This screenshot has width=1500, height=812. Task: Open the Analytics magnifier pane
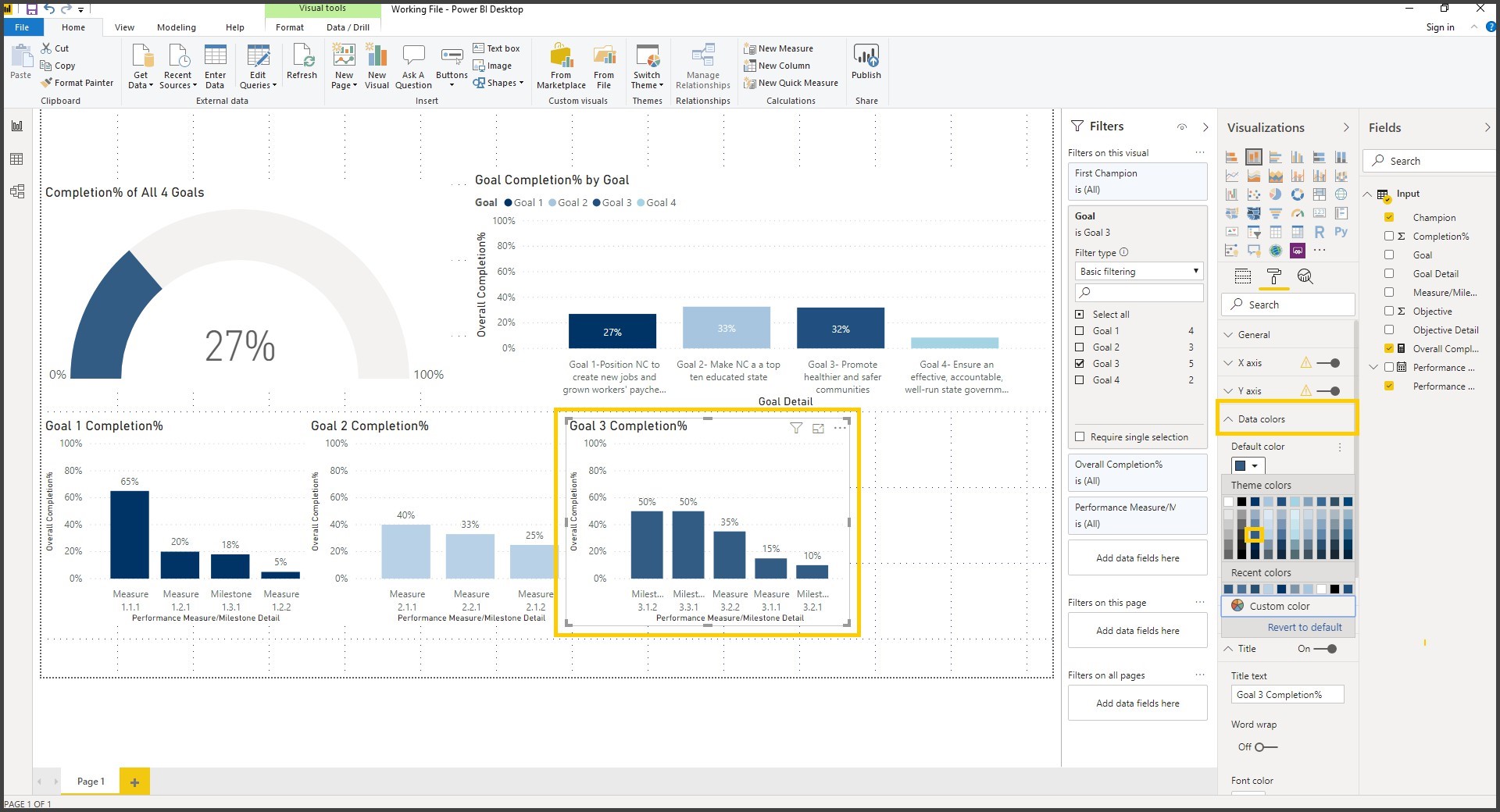pyautogui.click(x=1305, y=276)
